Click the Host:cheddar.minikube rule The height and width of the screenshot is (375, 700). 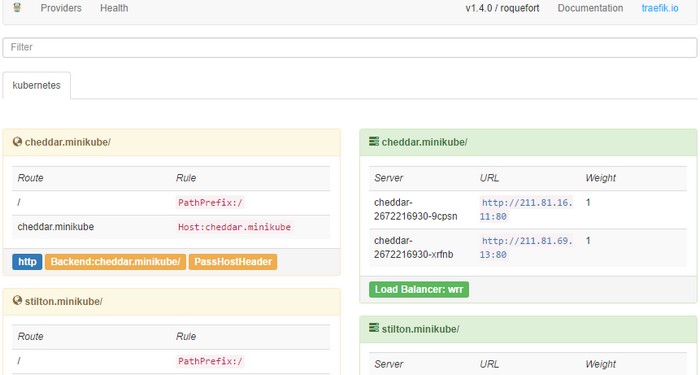point(234,227)
